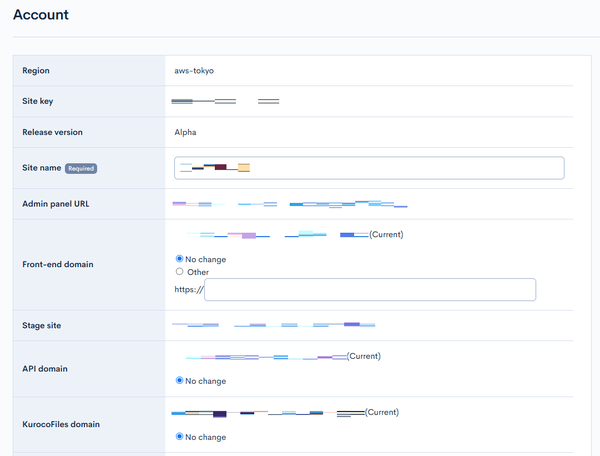Image resolution: width=600 pixels, height=456 pixels.
Task: Click the Admin panel URL label
Action: 55,204
